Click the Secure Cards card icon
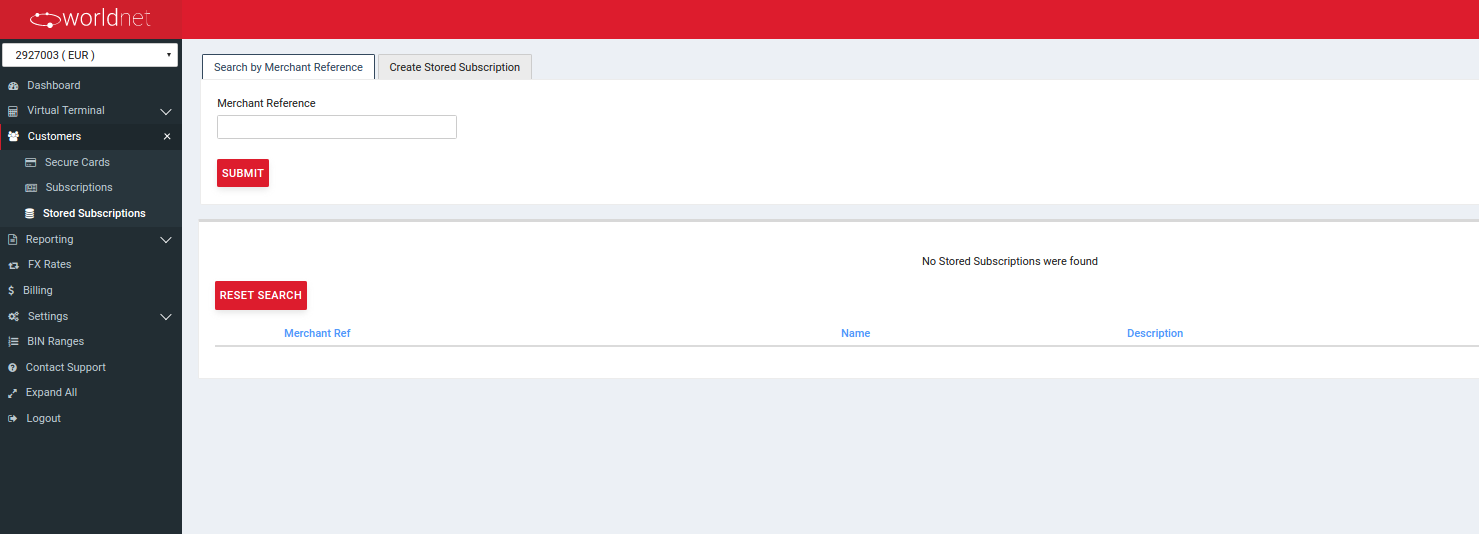This screenshot has width=1479, height=534. pyautogui.click(x=31, y=163)
